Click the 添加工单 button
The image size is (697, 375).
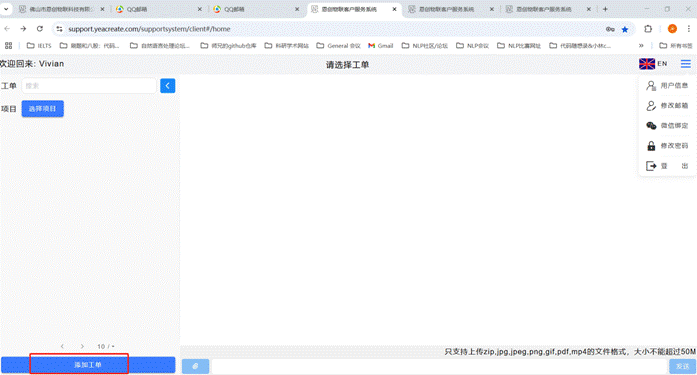coord(88,365)
